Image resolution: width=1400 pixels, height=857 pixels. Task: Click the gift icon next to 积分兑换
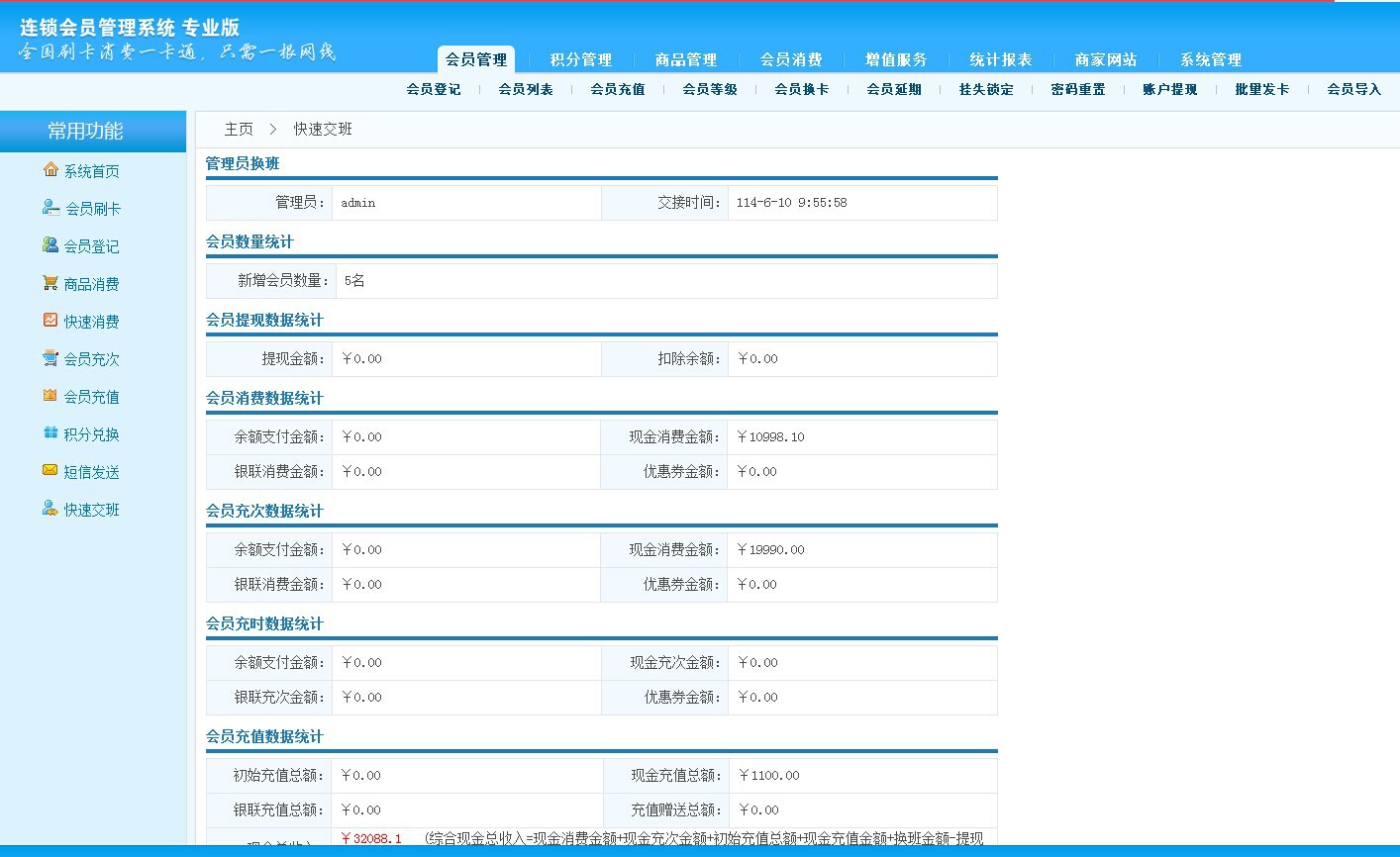tap(50, 433)
